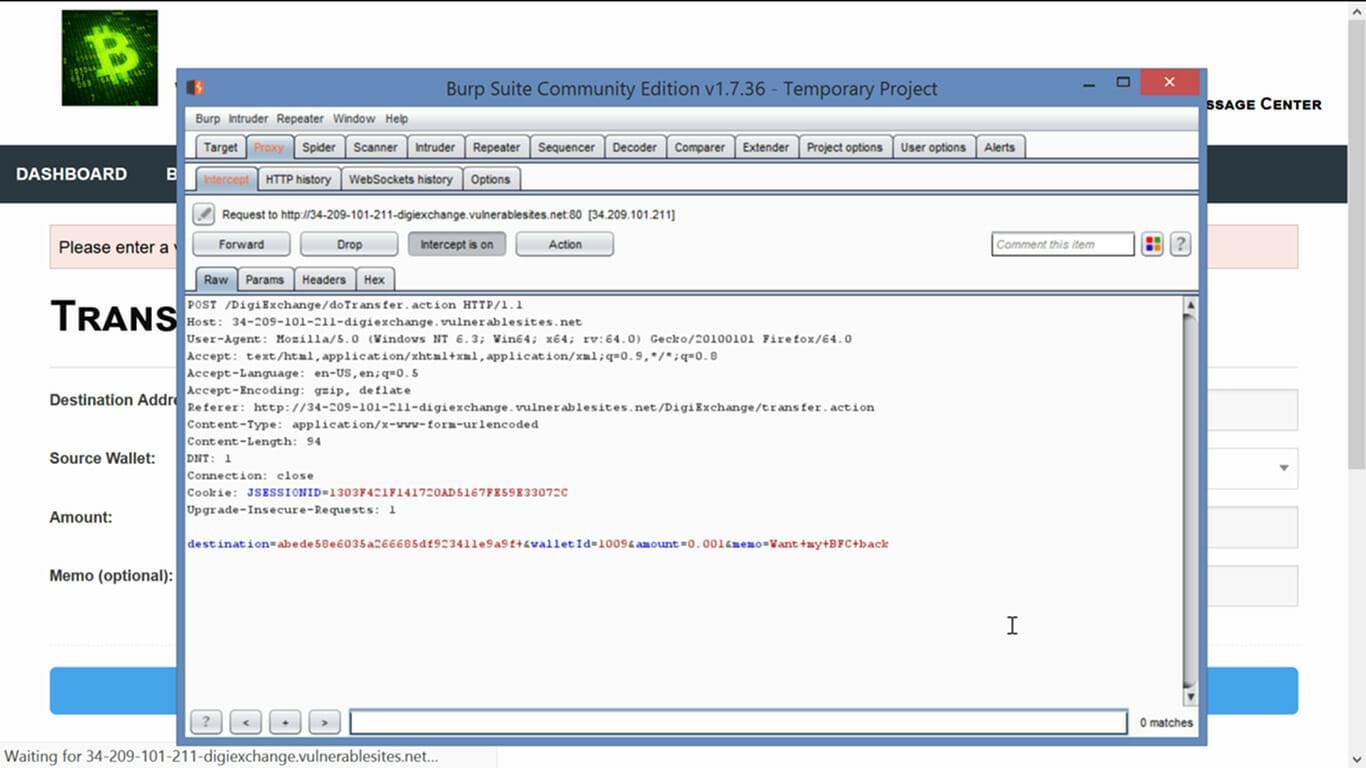
Task: Open the Scanner tab
Action: 375,147
